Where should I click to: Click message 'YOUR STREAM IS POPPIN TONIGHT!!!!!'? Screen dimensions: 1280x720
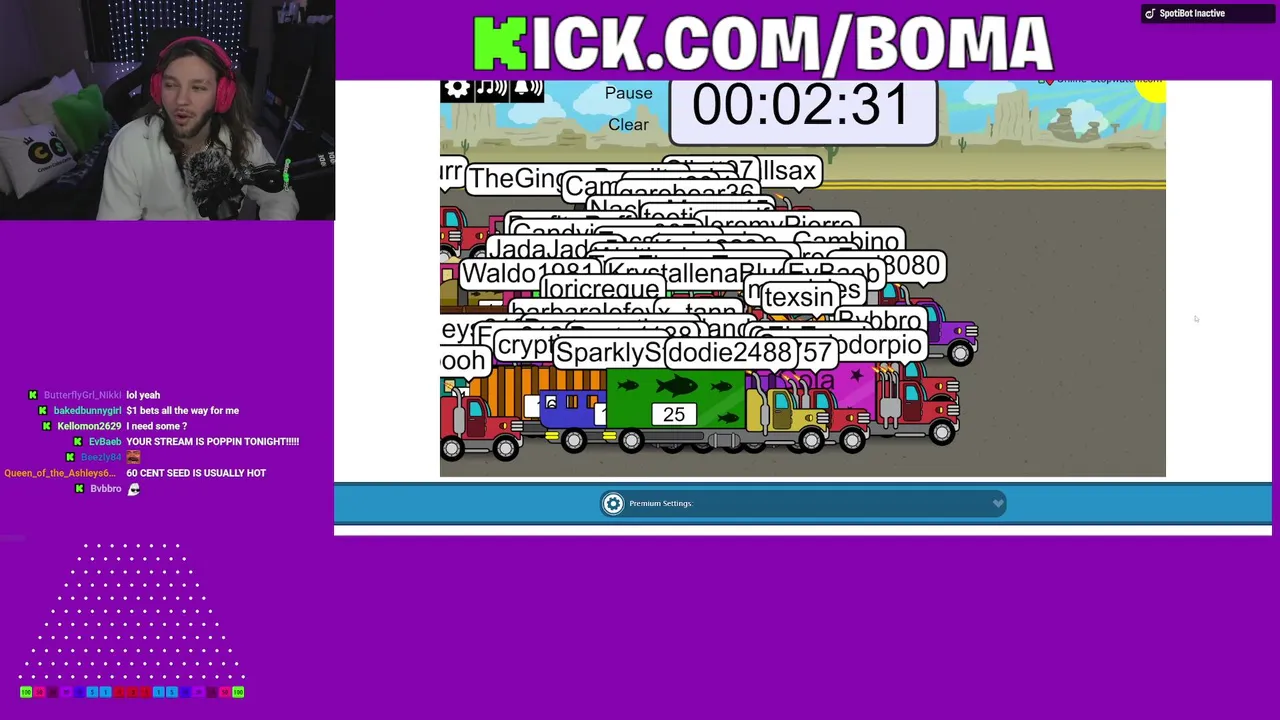point(212,442)
